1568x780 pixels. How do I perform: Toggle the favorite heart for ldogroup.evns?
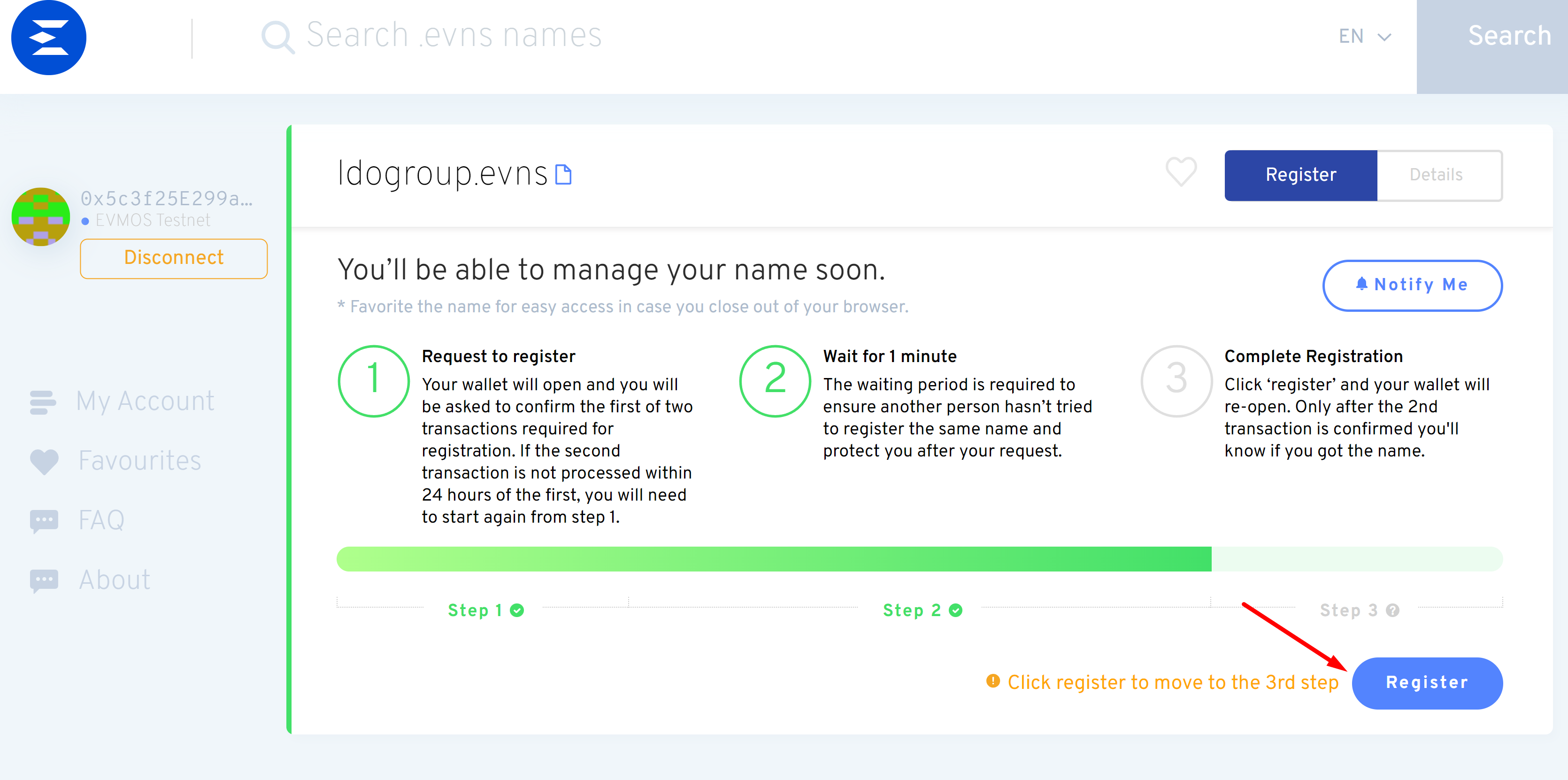[1181, 172]
